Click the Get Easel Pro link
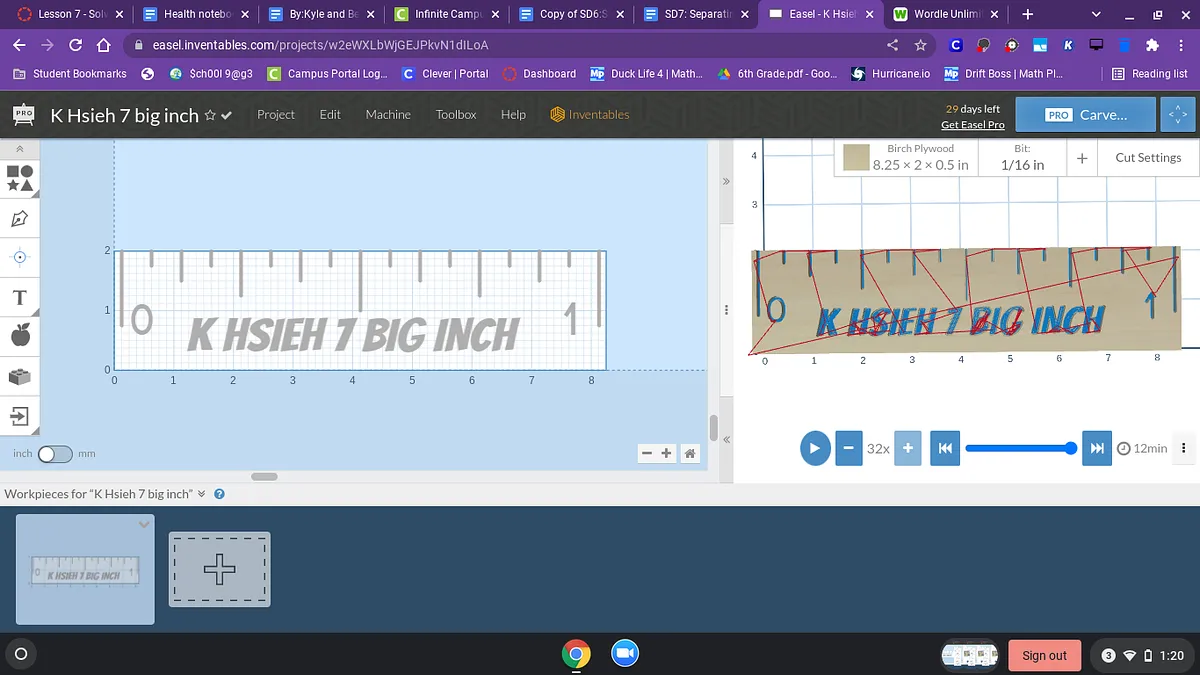 pyautogui.click(x=972, y=125)
